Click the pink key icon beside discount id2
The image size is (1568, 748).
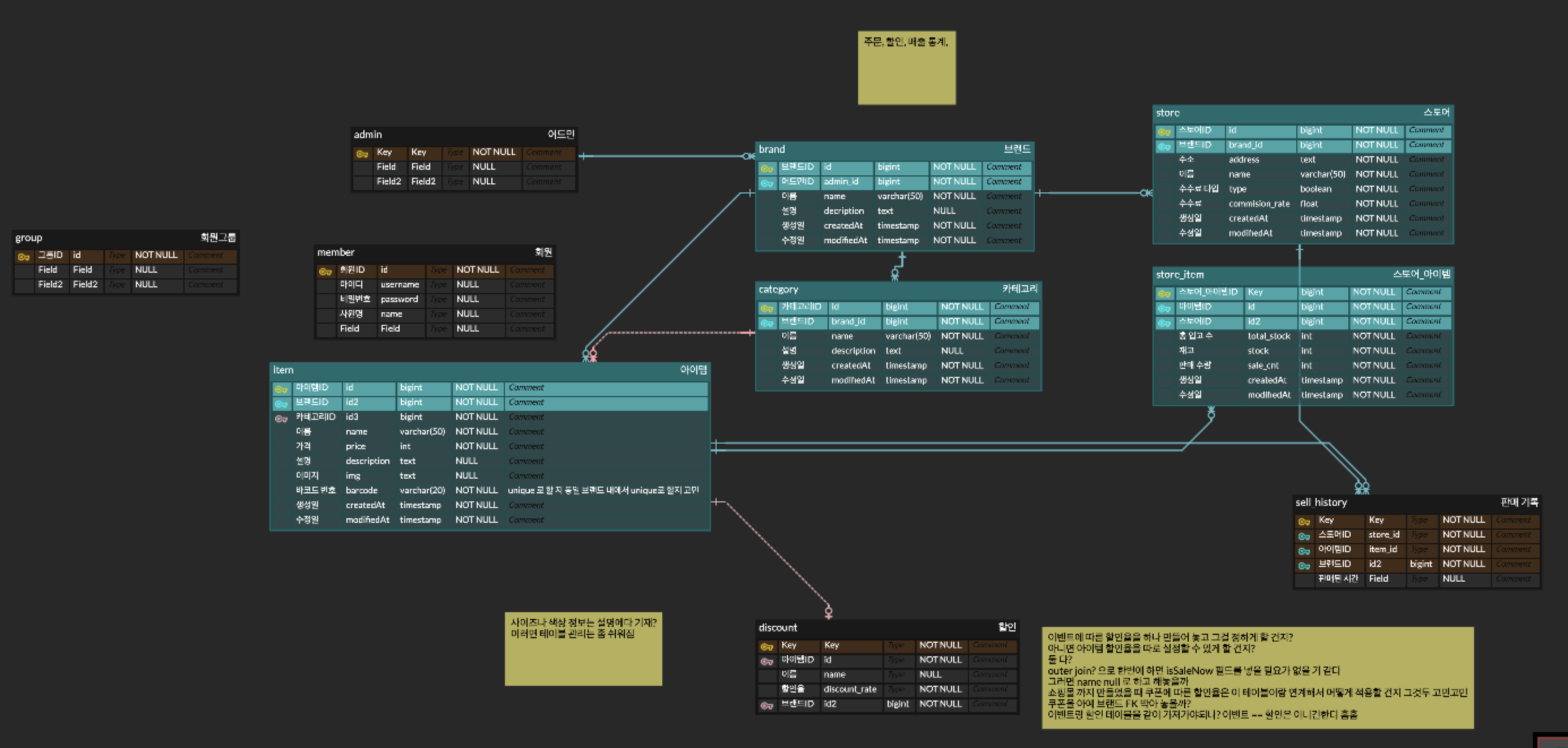tap(766, 706)
